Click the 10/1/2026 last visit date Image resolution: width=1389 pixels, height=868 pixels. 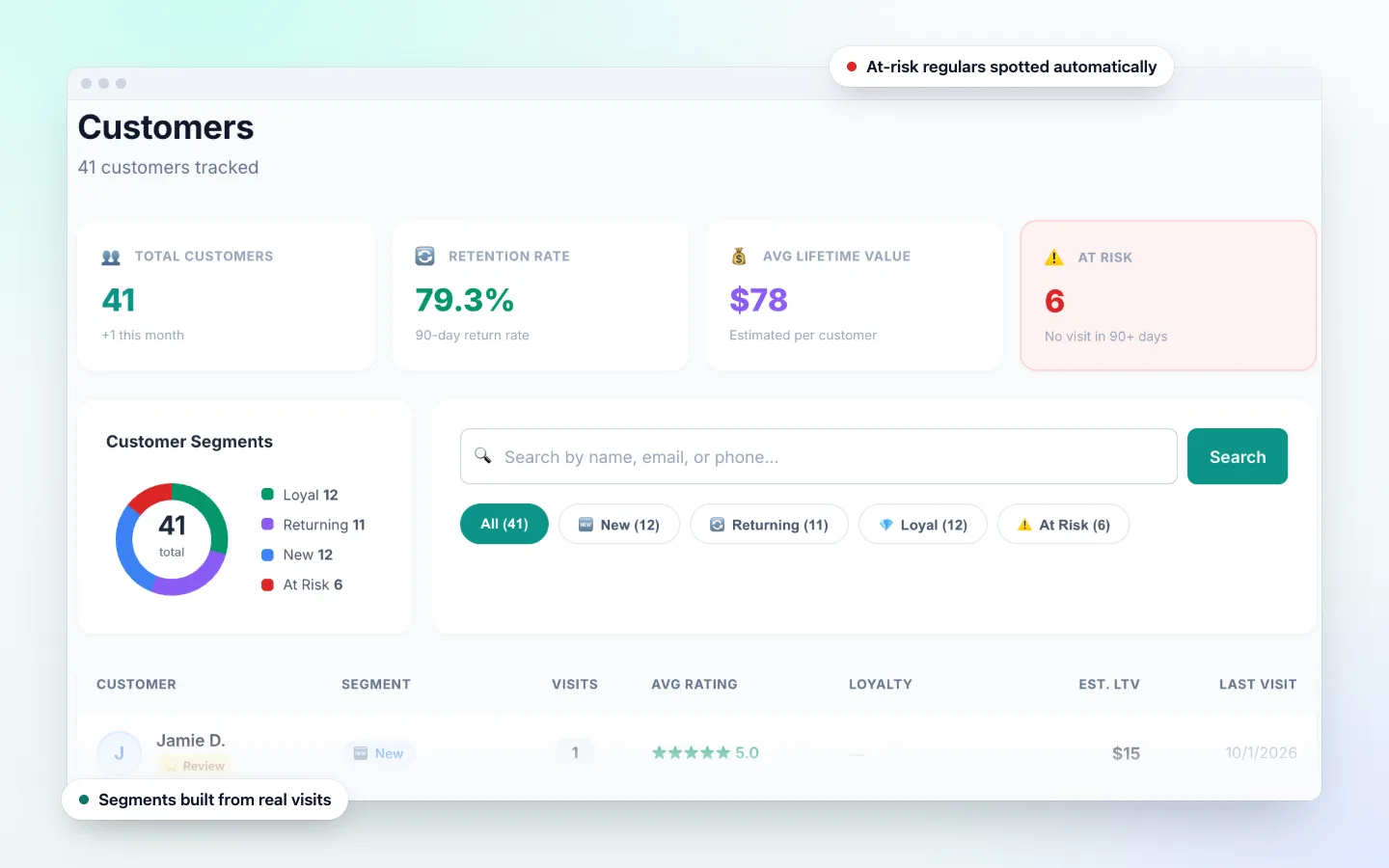pyautogui.click(x=1261, y=753)
